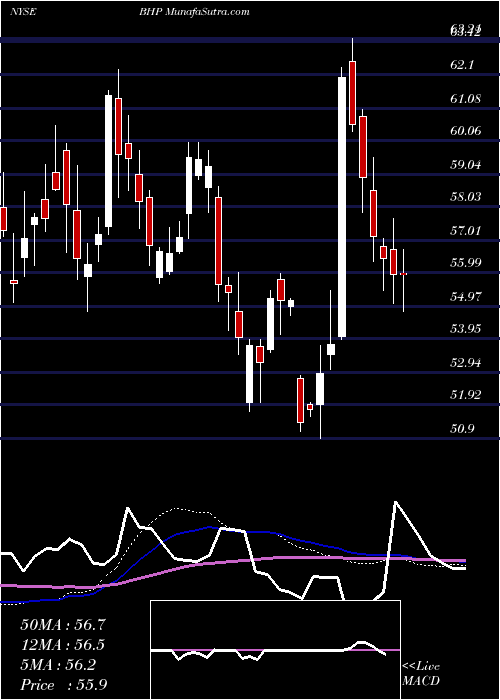Select the 52.94 price level label
The width and height of the screenshot is (500, 700).
click(466, 362)
